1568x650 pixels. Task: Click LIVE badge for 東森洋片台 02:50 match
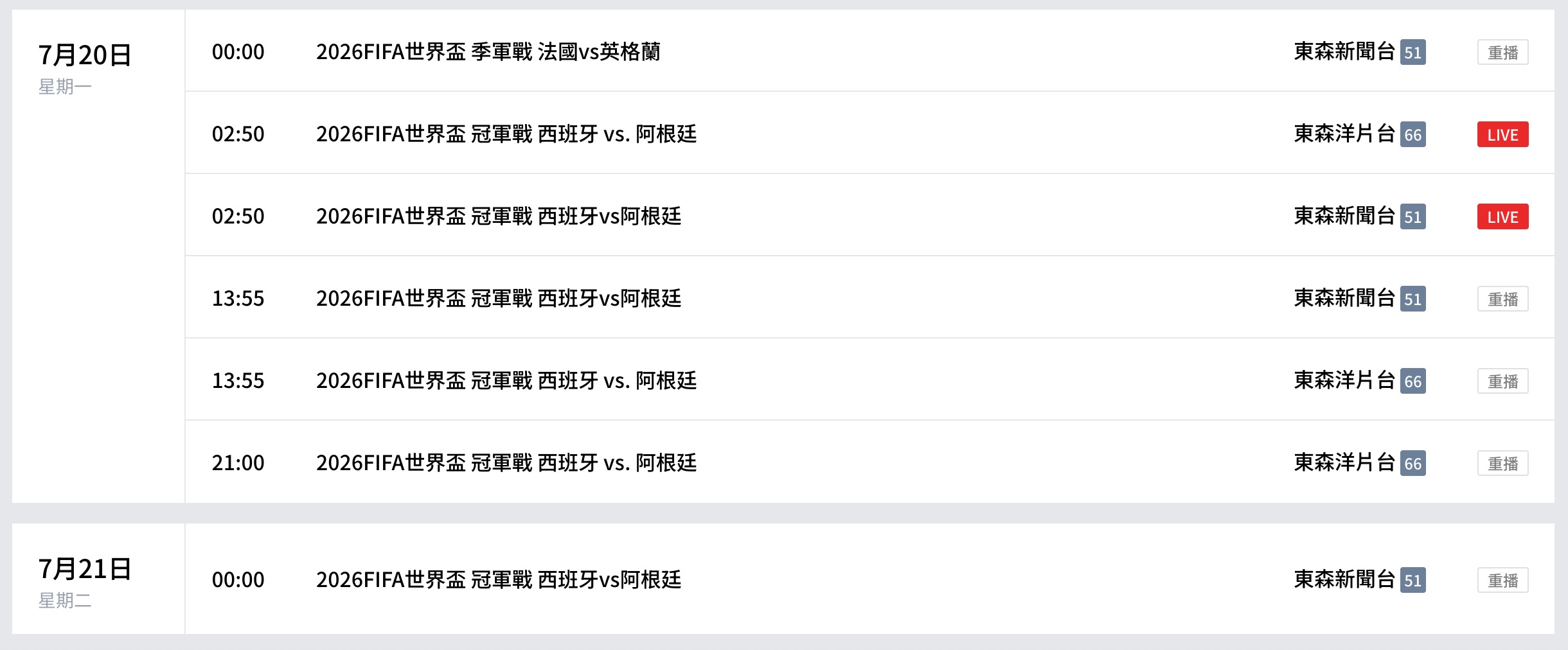tap(1502, 134)
